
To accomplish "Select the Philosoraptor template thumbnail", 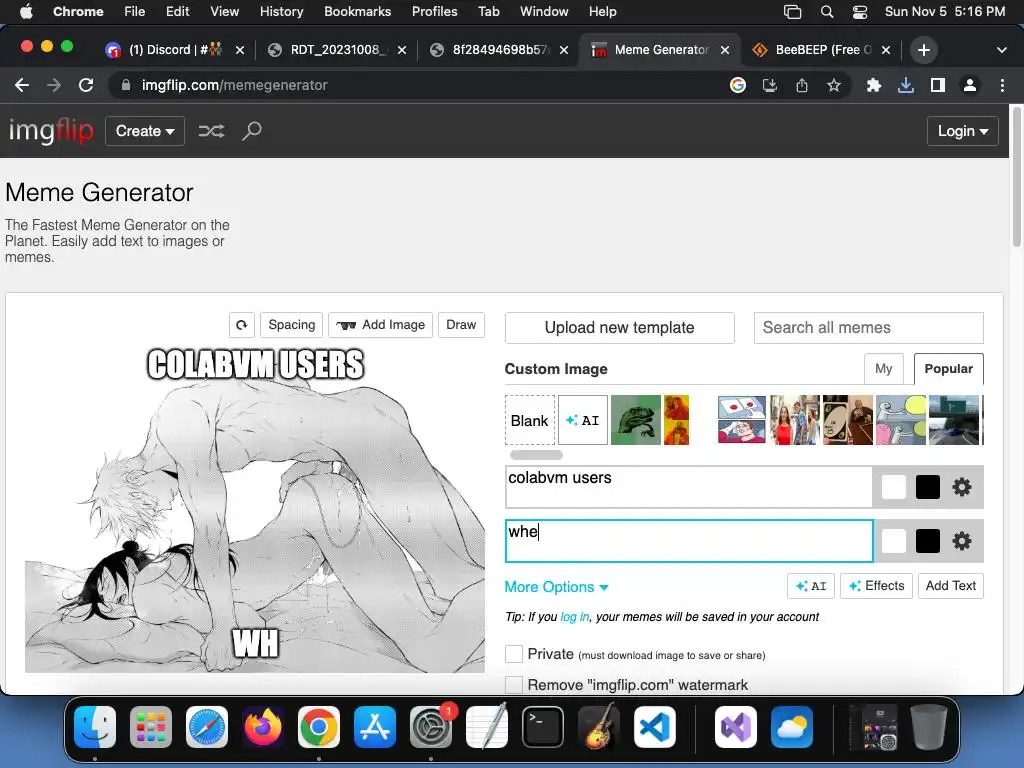I will tap(635, 421).
